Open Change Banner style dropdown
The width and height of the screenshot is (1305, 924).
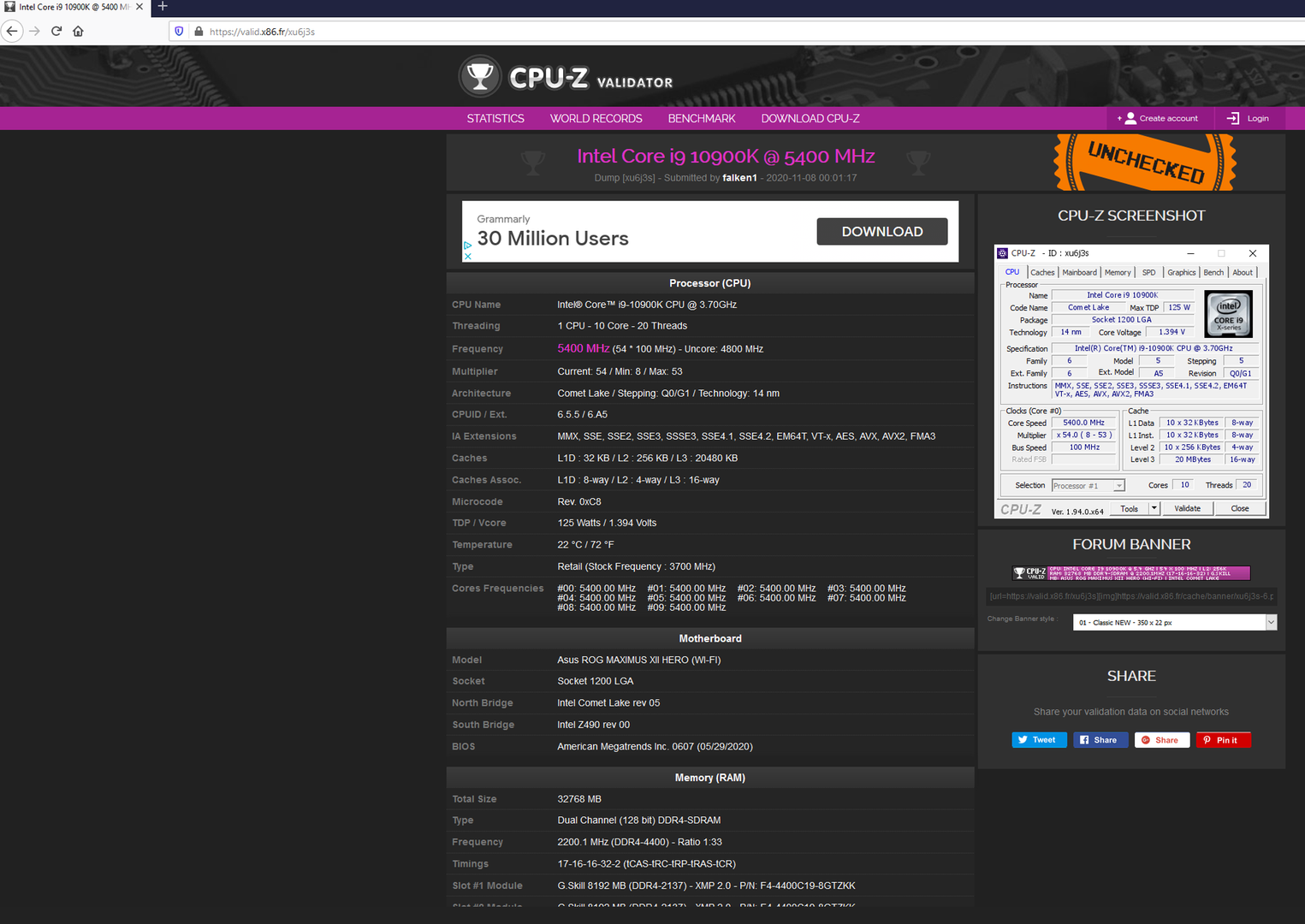click(1175, 623)
